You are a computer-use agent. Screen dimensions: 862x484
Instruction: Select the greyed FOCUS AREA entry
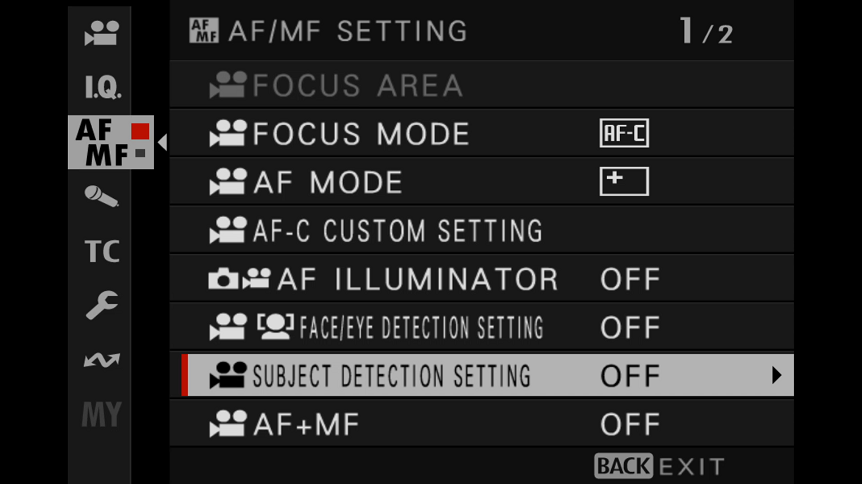pyautogui.click(x=482, y=85)
